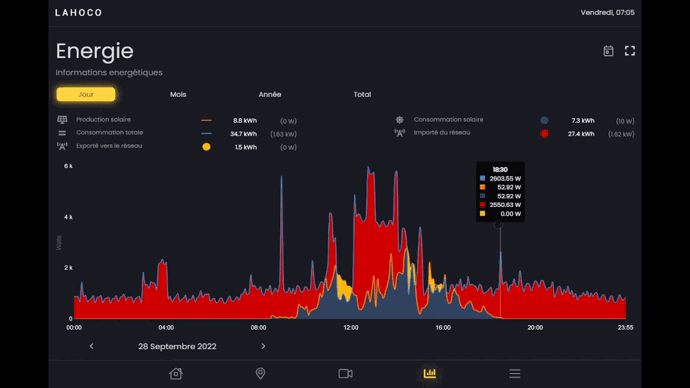Viewport: 690px width, 388px height.
Task: Toggle the Exporté vers le réseau yellow series
Action: (206, 147)
